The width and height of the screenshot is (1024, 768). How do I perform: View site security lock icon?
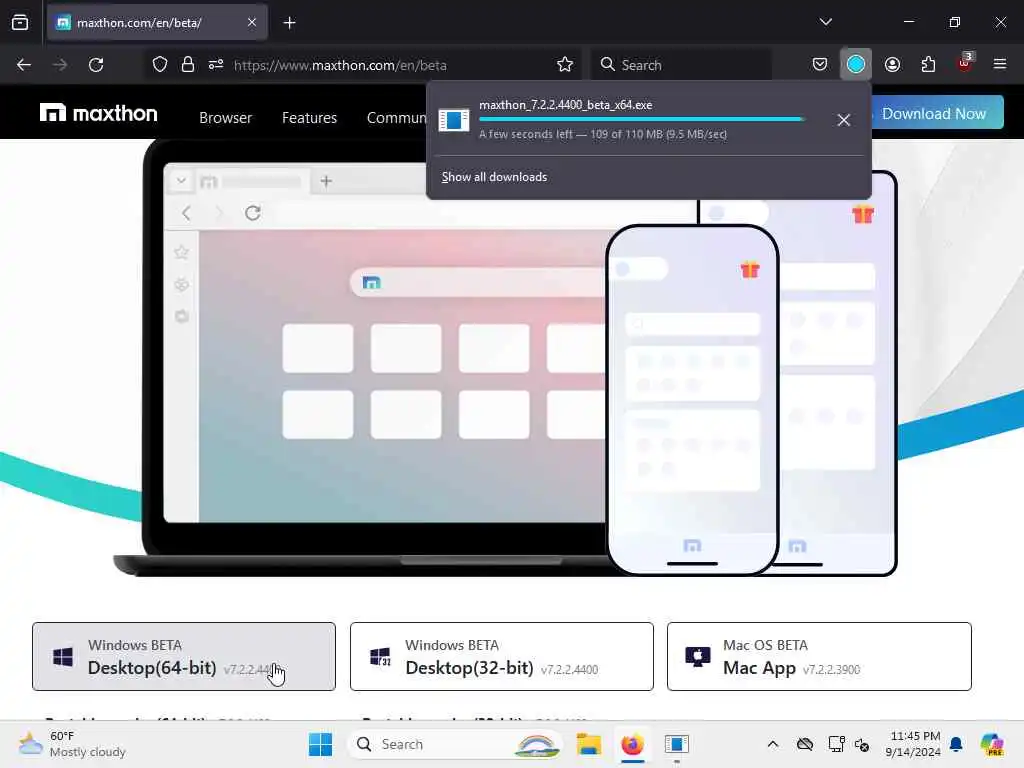(188, 65)
